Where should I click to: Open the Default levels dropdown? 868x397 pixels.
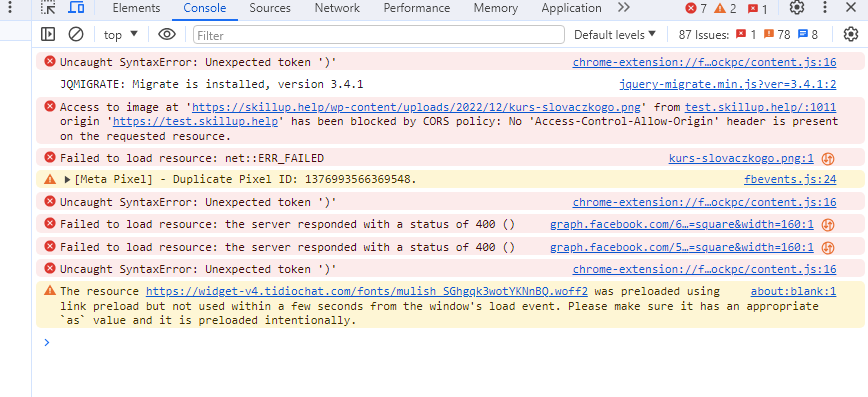(614, 35)
